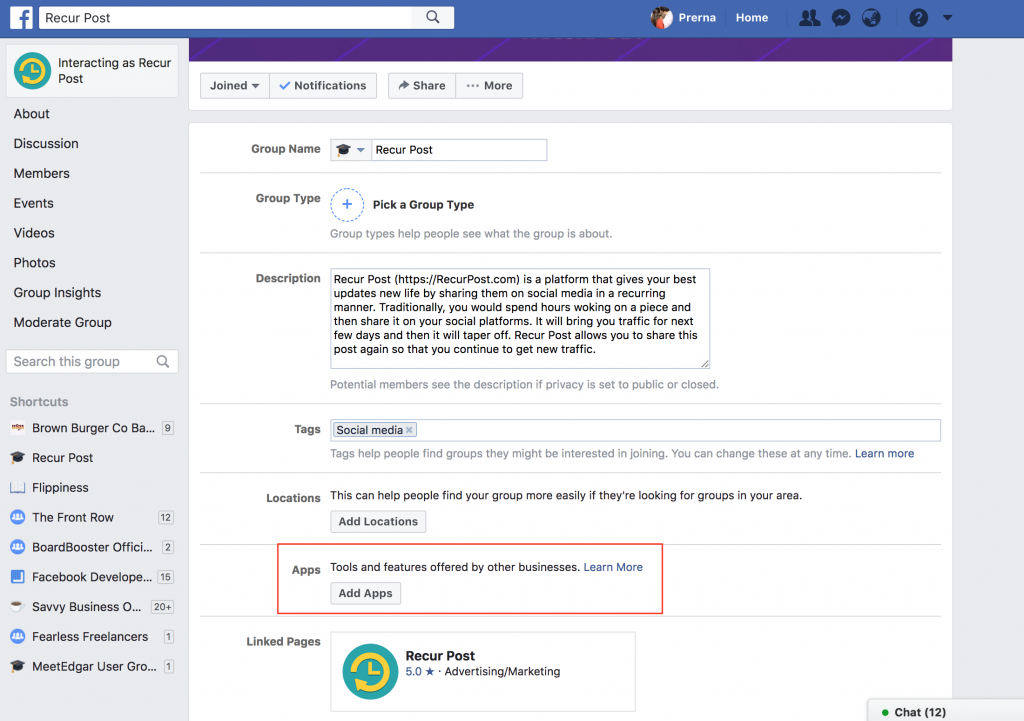Click the MeetEdgar User Group icon
1024x721 pixels.
pyautogui.click(x=18, y=666)
